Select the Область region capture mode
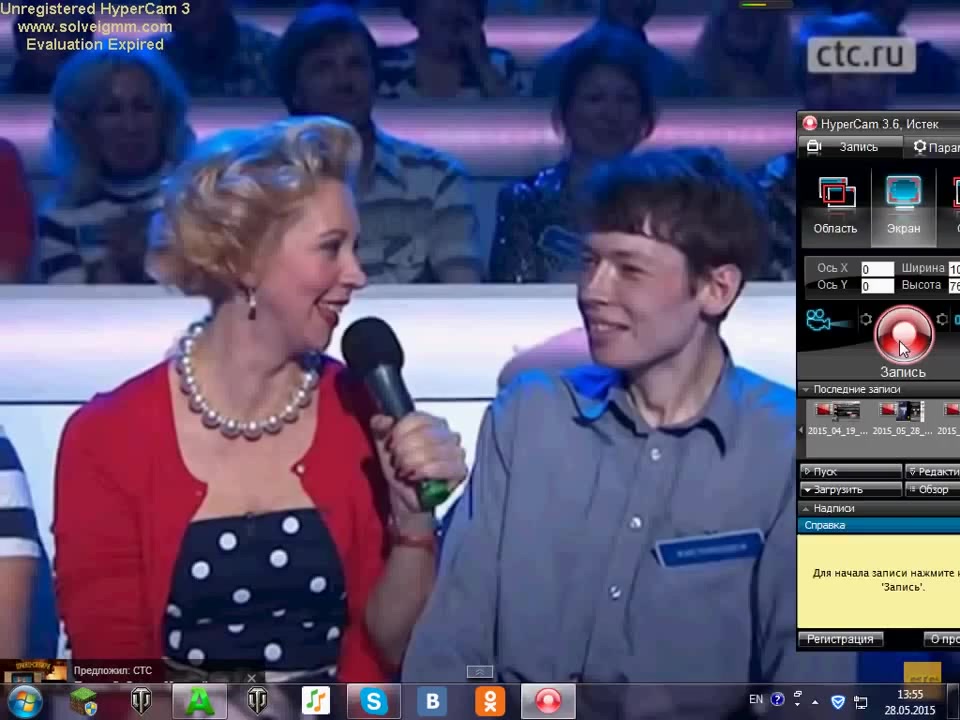Screen dimensions: 960x720 point(835,205)
